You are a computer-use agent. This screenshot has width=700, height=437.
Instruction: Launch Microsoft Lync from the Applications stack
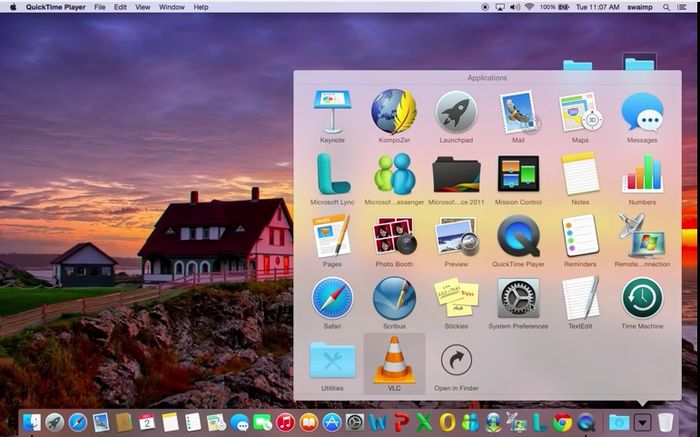pyautogui.click(x=332, y=174)
